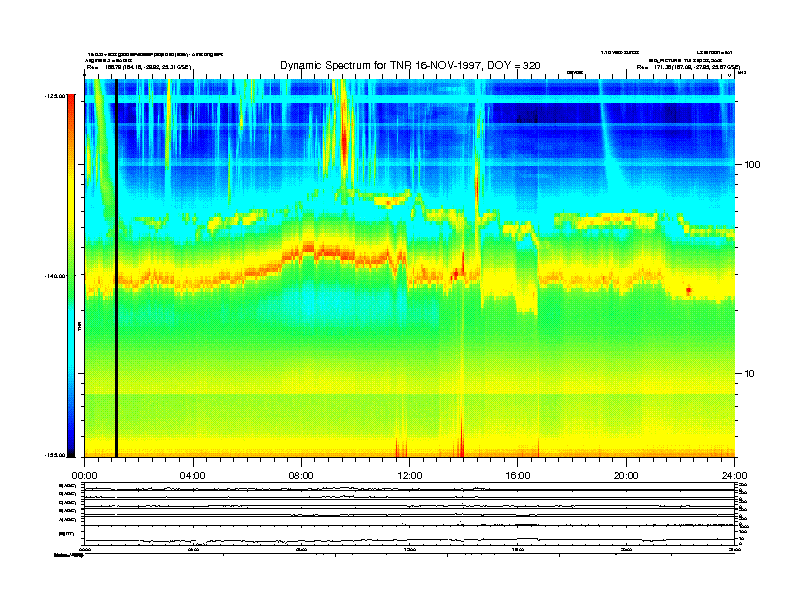Click the title 'Dynamic Spectrum for TNR 16-NOV-1997'
Viewport: 792px width, 612px height.
(x=381, y=66)
